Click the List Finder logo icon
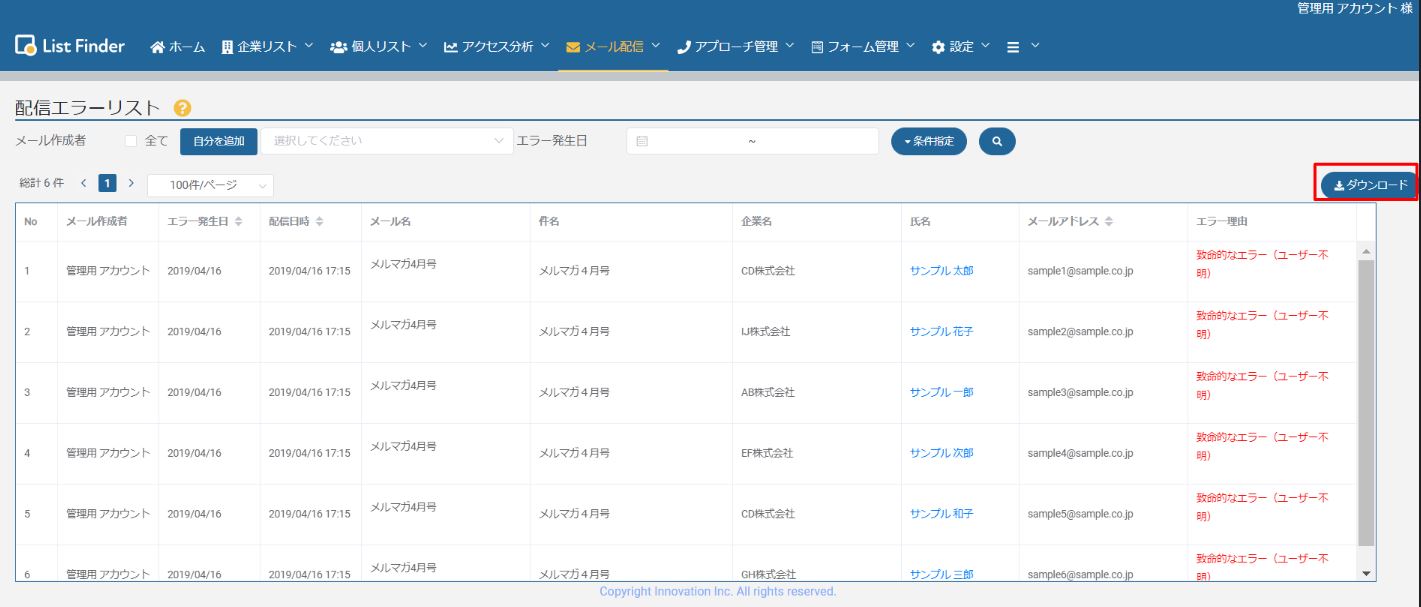This screenshot has height=607, width=1421. [x=22, y=47]
